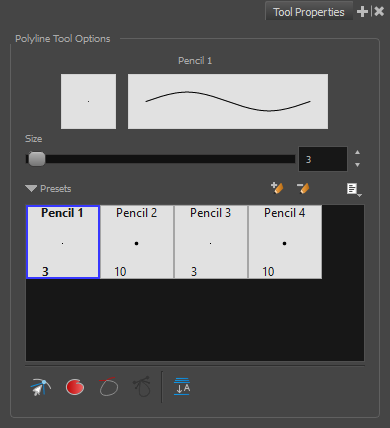Image resolution: width=390 pixels, height=428 pixels.
Task: Open the wavy stroke preview area
Action: pos(228,101)
